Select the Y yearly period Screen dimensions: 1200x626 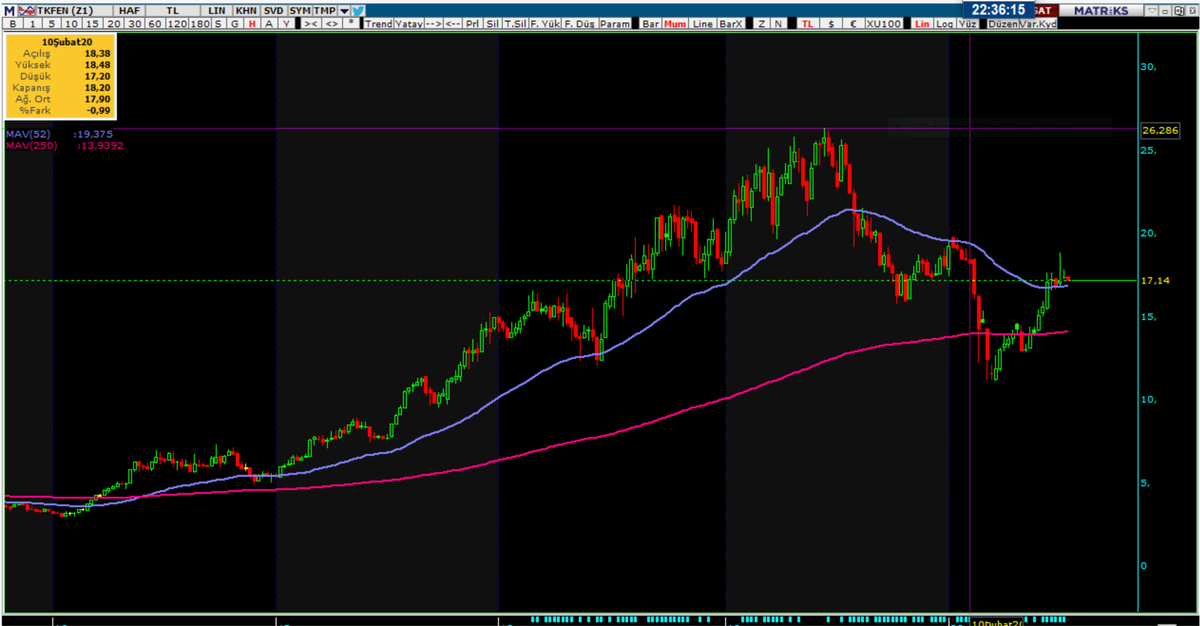pos(286,24)
